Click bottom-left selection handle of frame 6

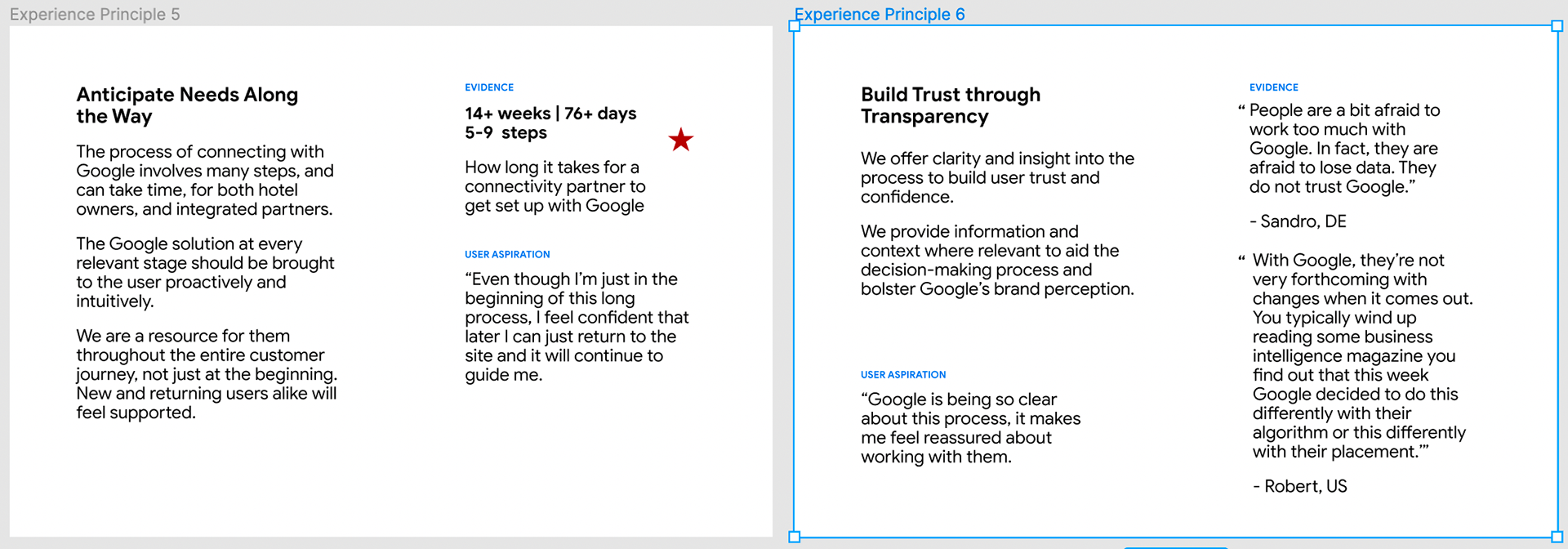coord(794,537)
